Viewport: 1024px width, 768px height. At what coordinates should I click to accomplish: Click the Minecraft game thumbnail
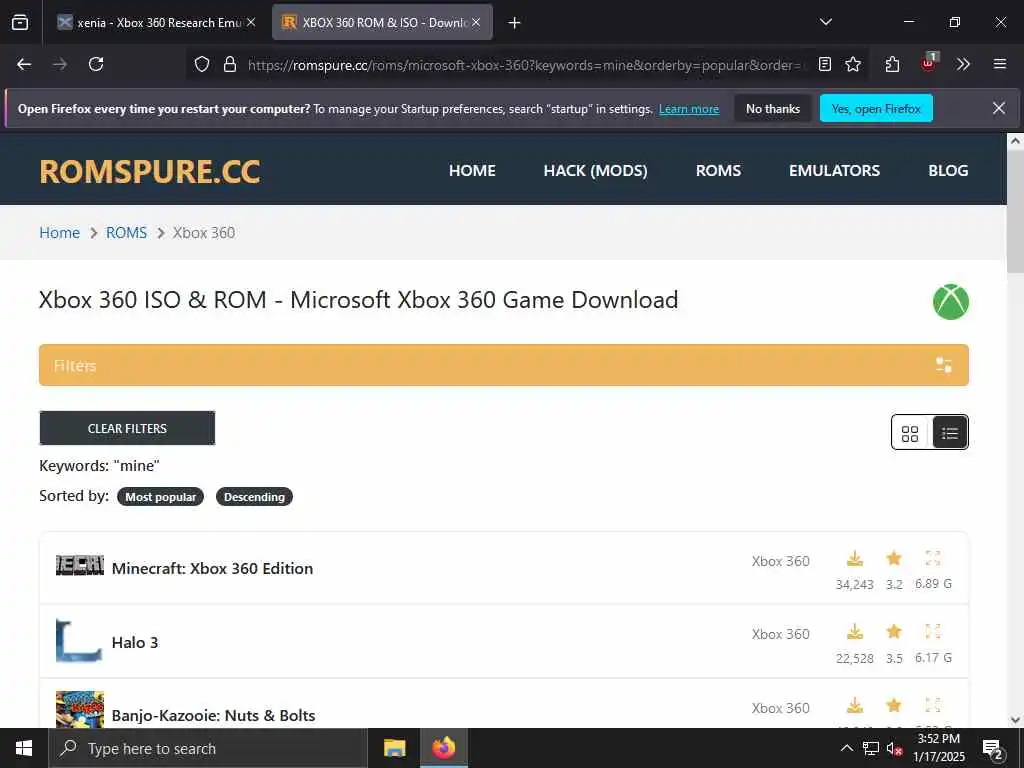(80, 566)
